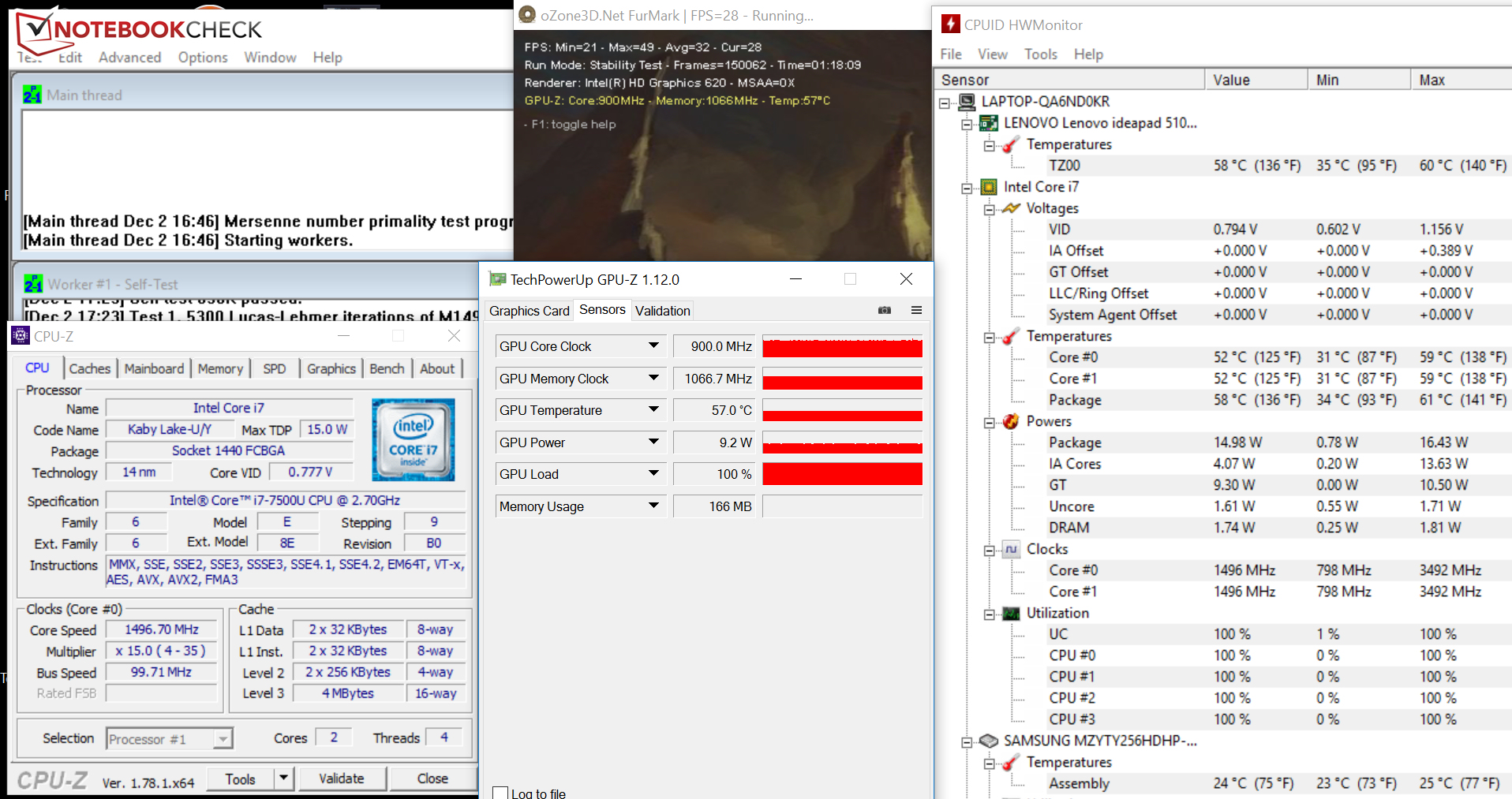This screenshot has width=1512, height=799.
Task: Open the GPU Memory Clock sensor dropdown
Action: tap(653, 378)
